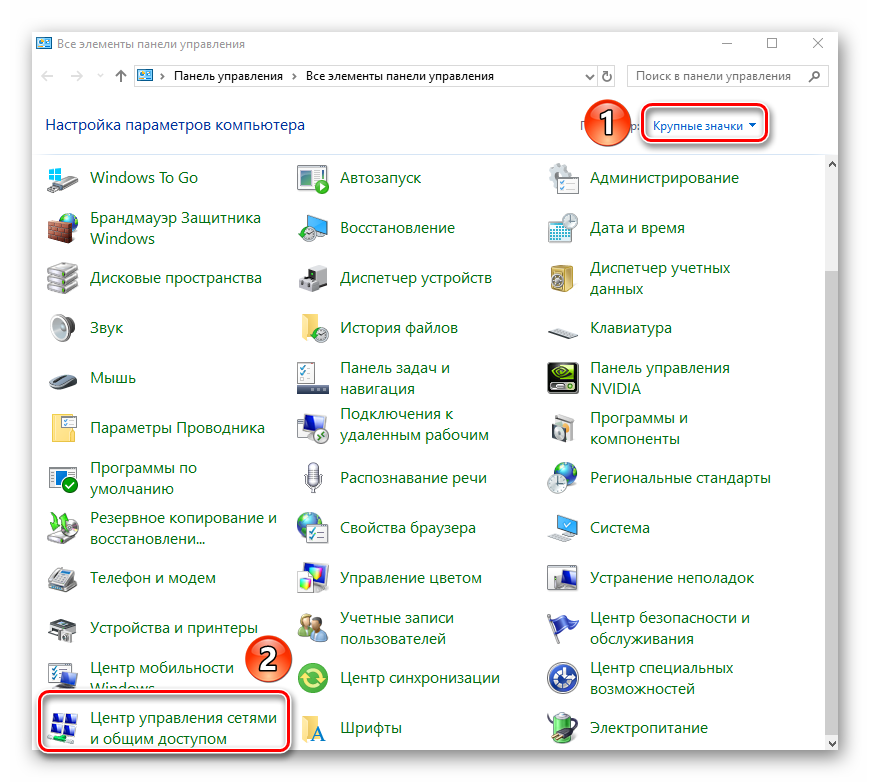870x782 pixels.
Task: Open the Система link
Action: click(619, 528)
